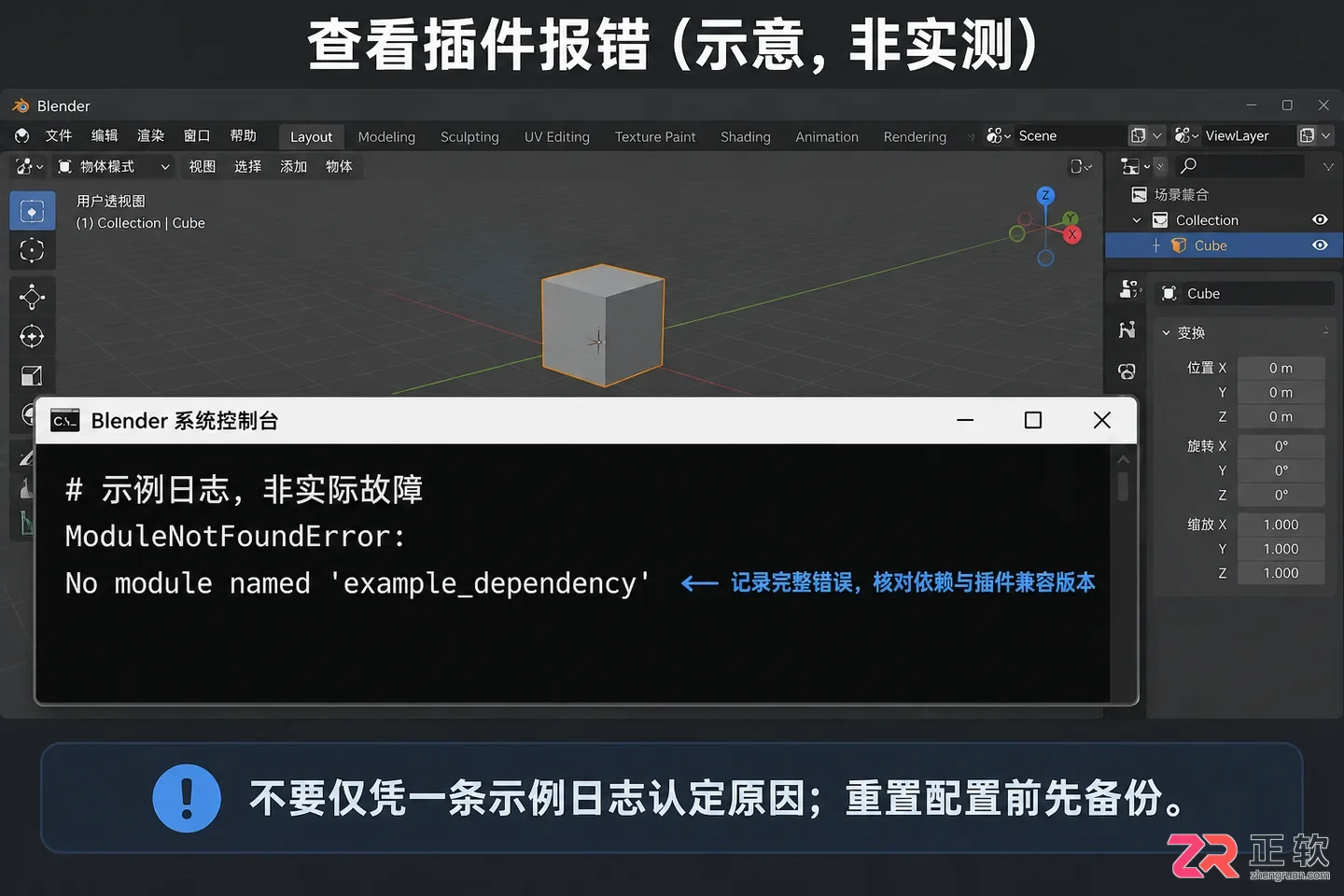Hide the Collection in outliner
This screenshot has width=1344, height=896.
[1320, 220]
